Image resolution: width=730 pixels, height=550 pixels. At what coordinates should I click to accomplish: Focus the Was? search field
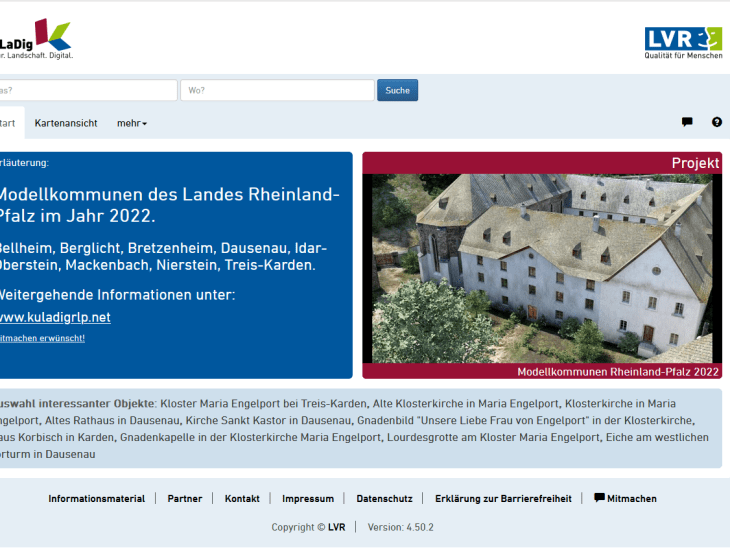(88, 90)
